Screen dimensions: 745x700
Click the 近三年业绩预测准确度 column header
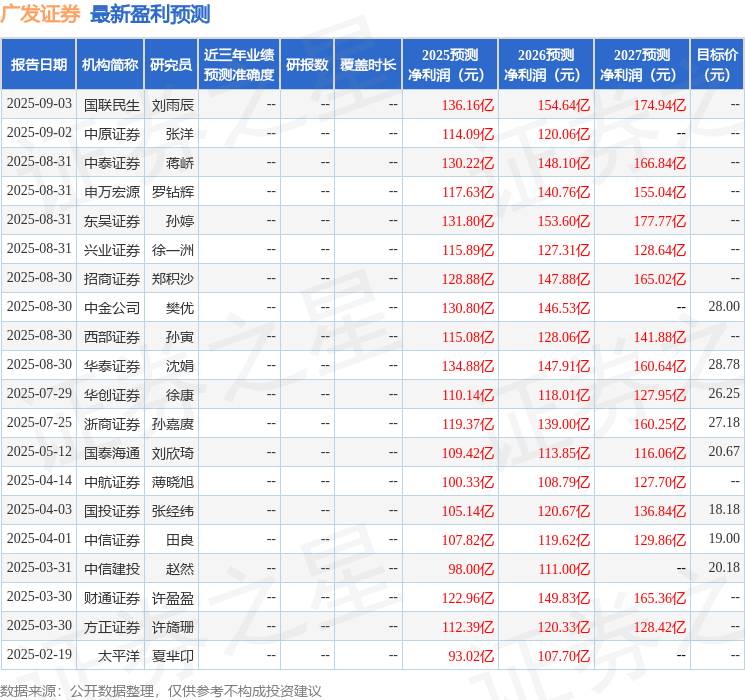pos(239,65)
